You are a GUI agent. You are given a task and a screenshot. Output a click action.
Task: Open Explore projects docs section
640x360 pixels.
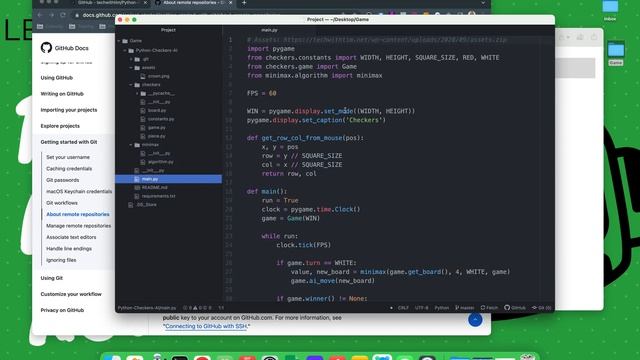(x=60, y=126)
